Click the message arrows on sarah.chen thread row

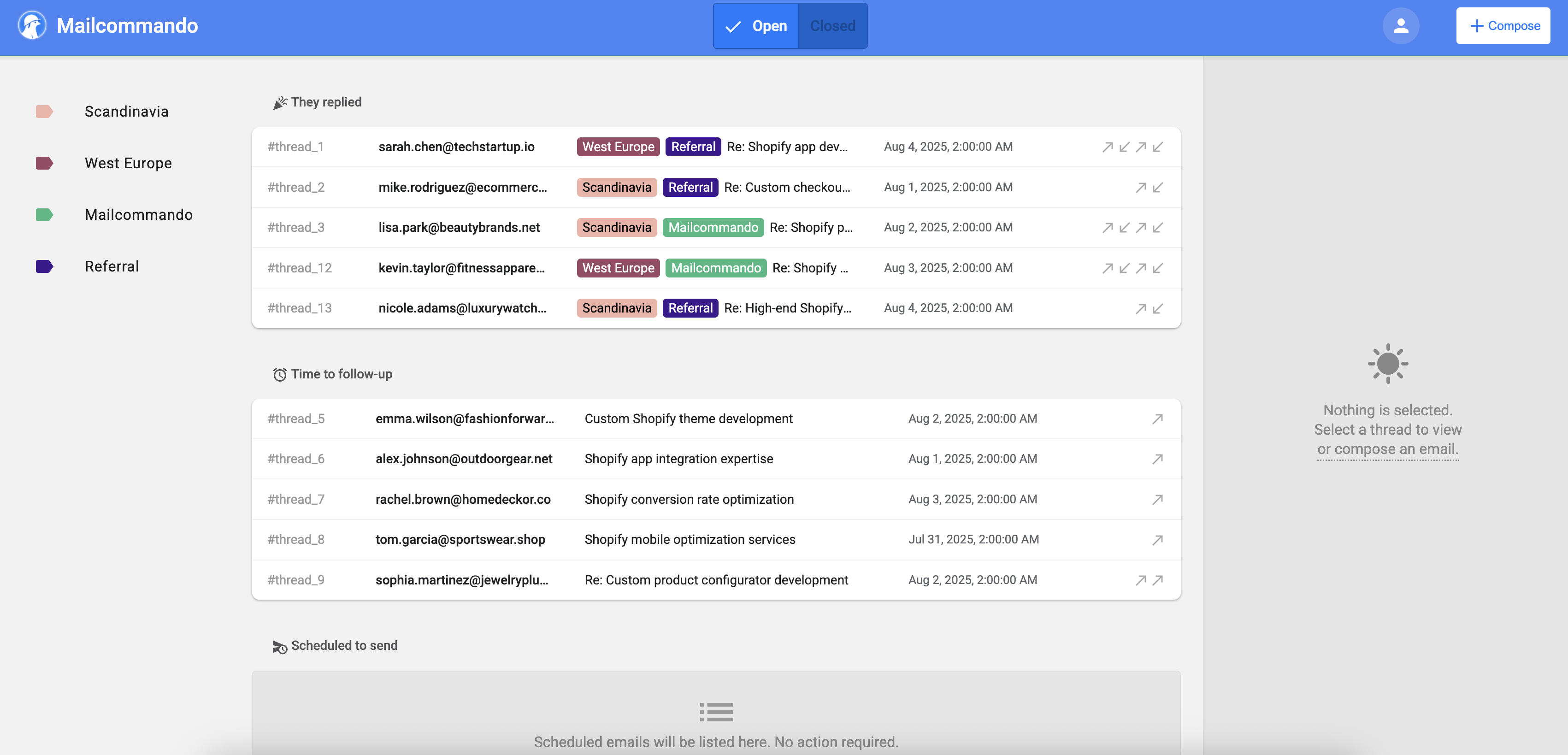(1133, 147)
